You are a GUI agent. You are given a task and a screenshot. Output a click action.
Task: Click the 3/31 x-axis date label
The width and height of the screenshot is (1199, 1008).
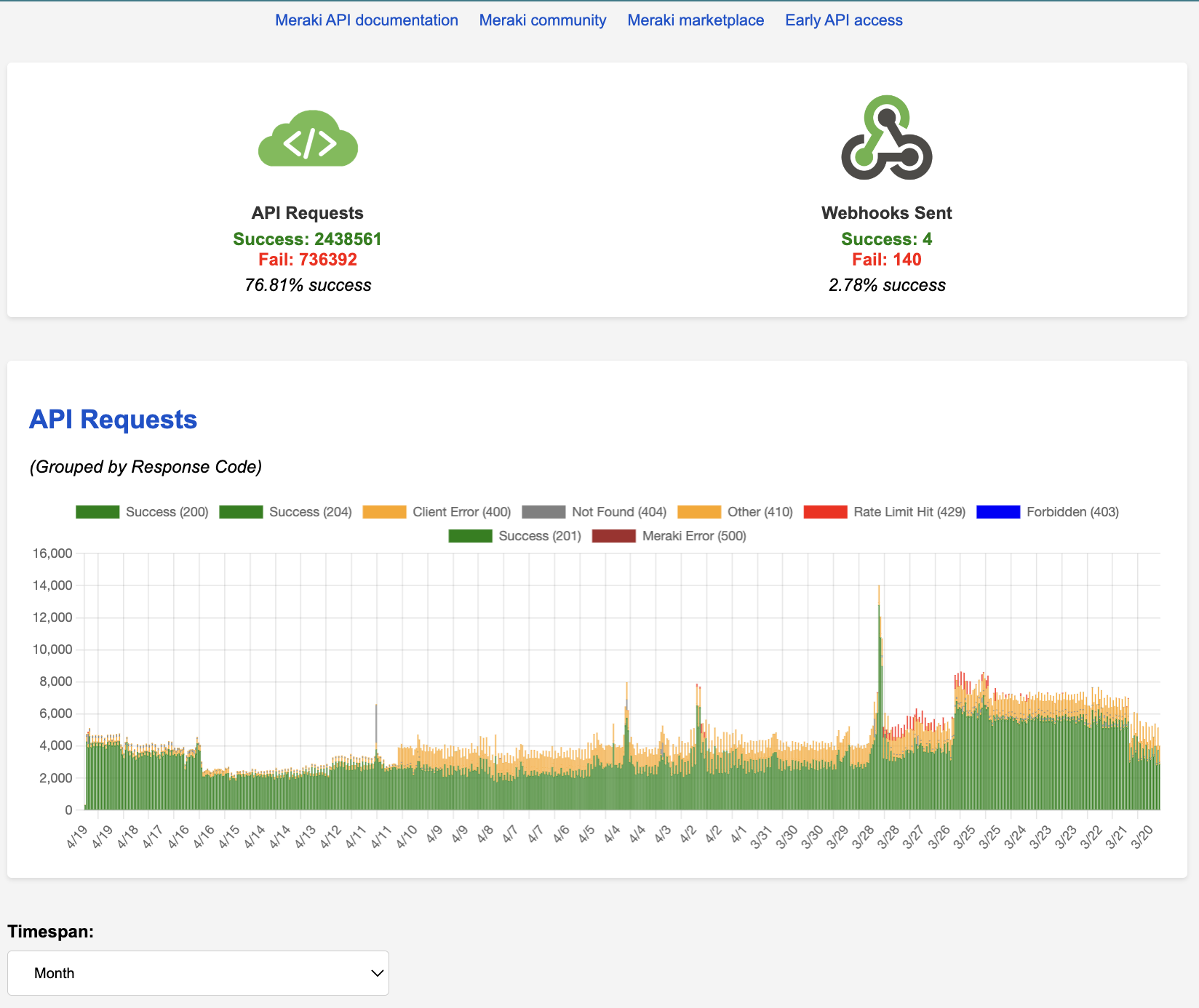point(761,837)
